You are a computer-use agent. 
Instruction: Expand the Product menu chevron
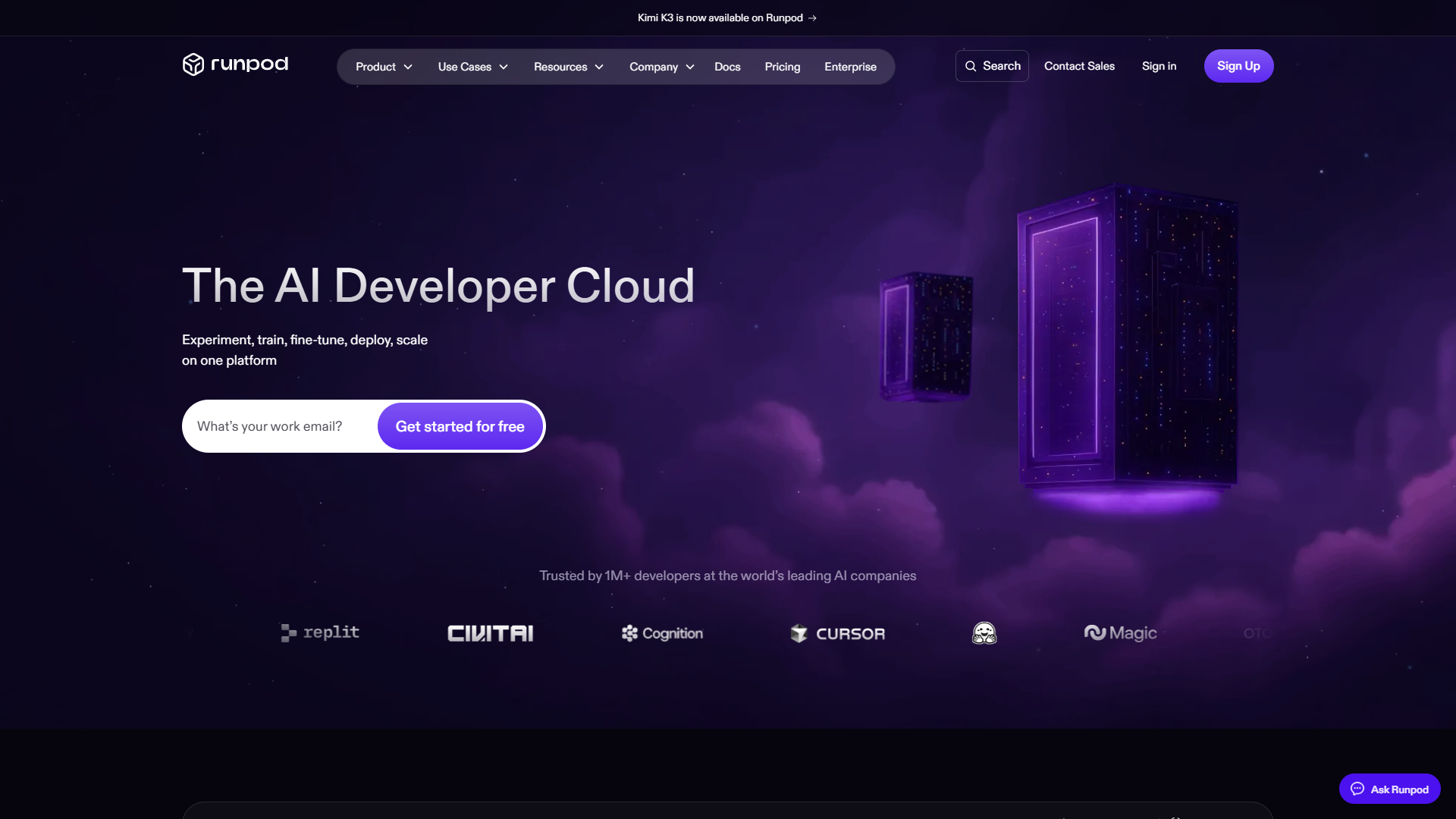pos(408,67)
